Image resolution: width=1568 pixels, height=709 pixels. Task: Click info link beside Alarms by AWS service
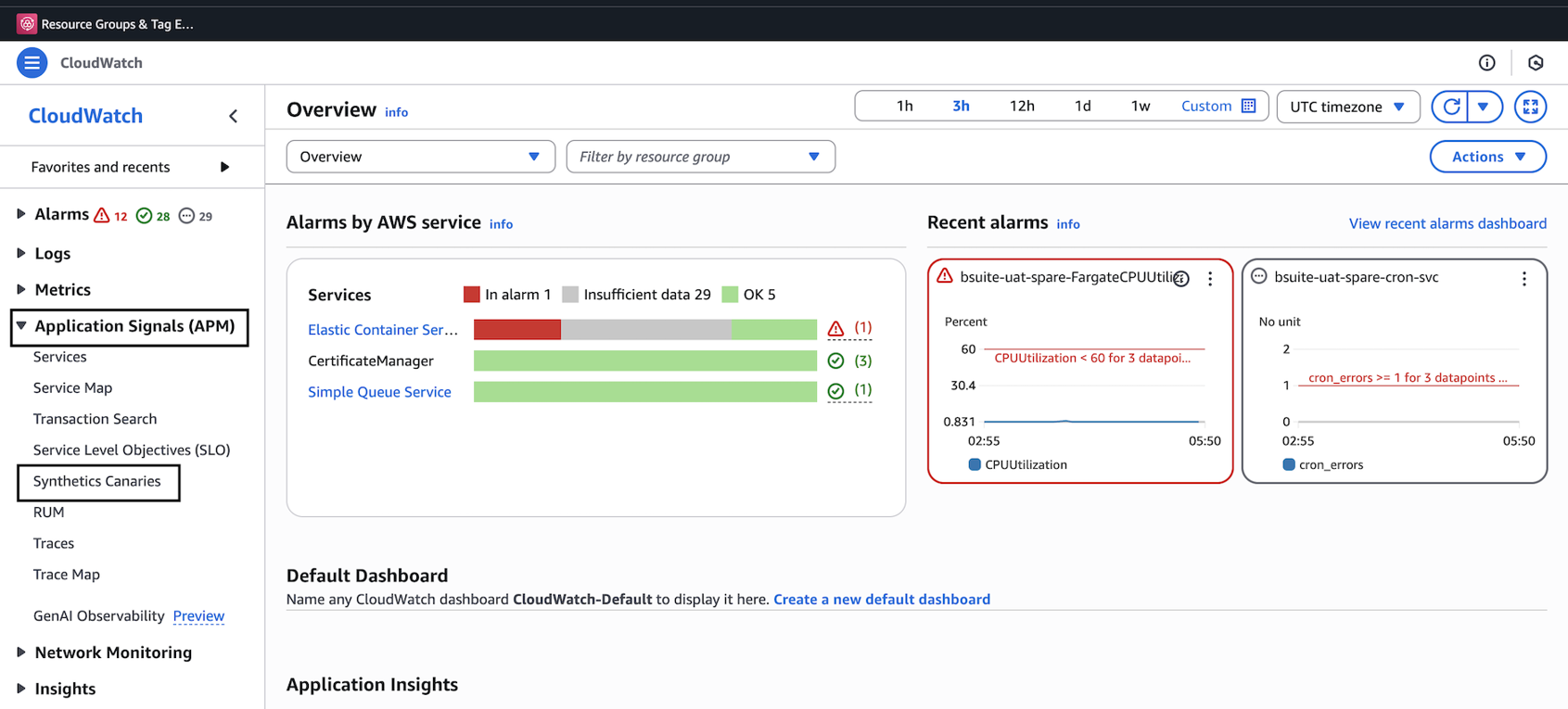pos(501,224)
